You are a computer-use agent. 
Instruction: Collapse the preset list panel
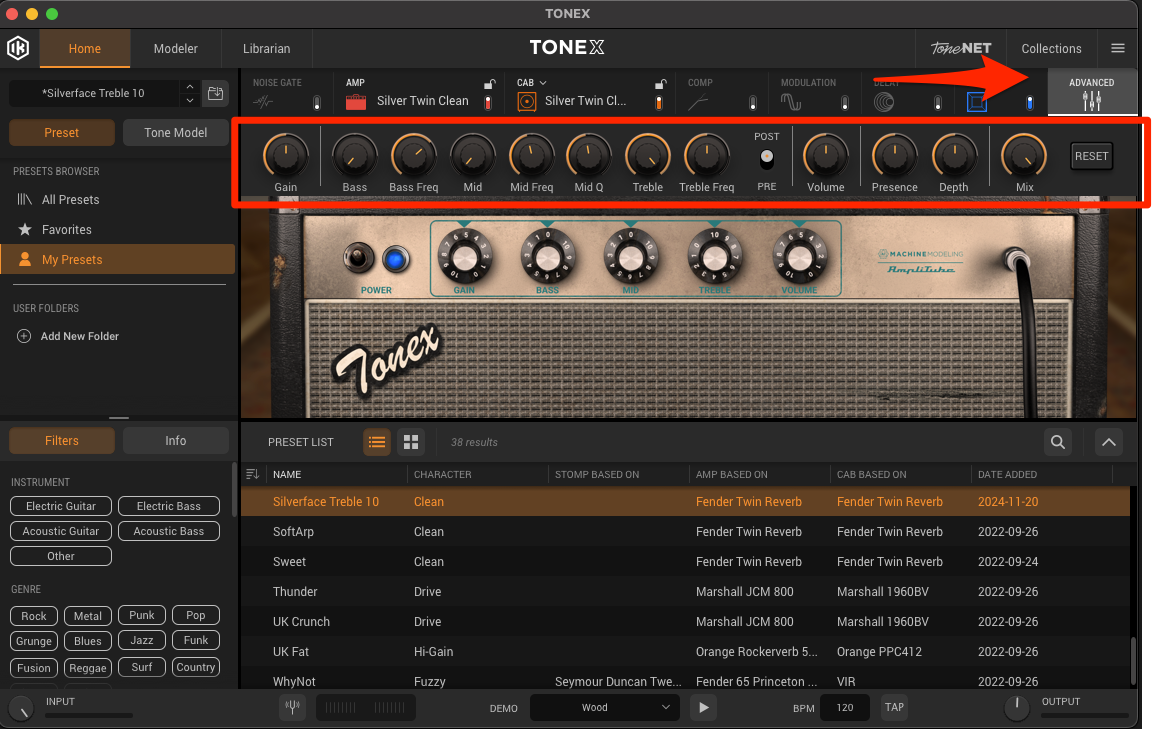pyautogui.click(x=1108, y=442)
